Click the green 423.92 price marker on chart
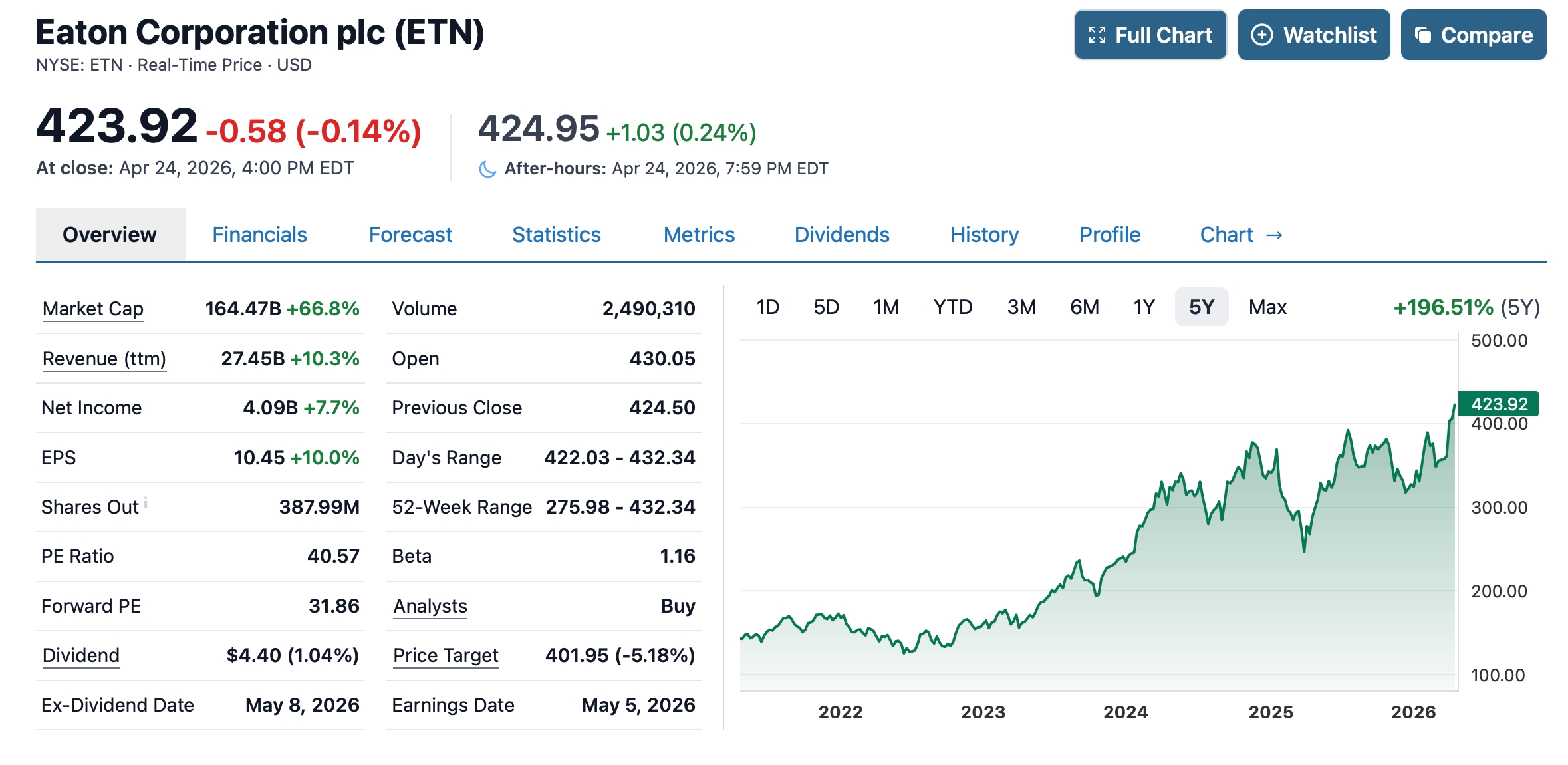This screenshot has height=765, width=1568. pos(1498,404)
